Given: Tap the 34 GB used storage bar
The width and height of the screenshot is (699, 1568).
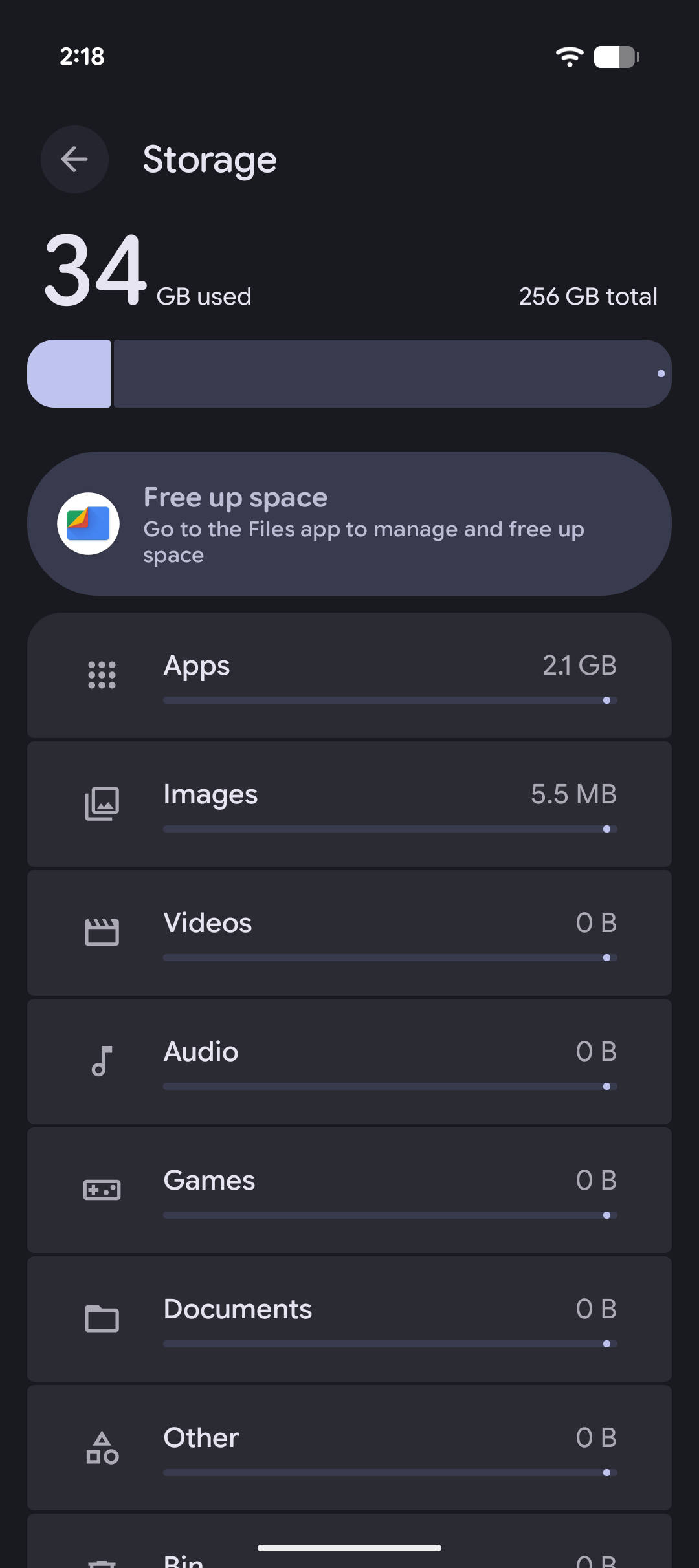Looking at the screenshot, I should tap(349, 373).
